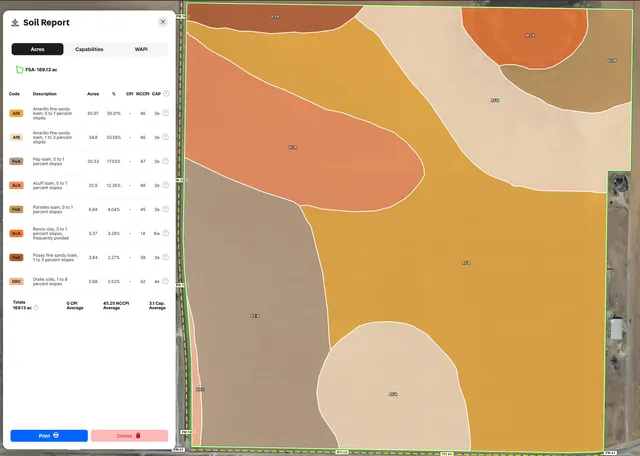This screenshot has height=456, width=640.
Task: Click the AfA soil code color badge
Action: click(16, 113)
